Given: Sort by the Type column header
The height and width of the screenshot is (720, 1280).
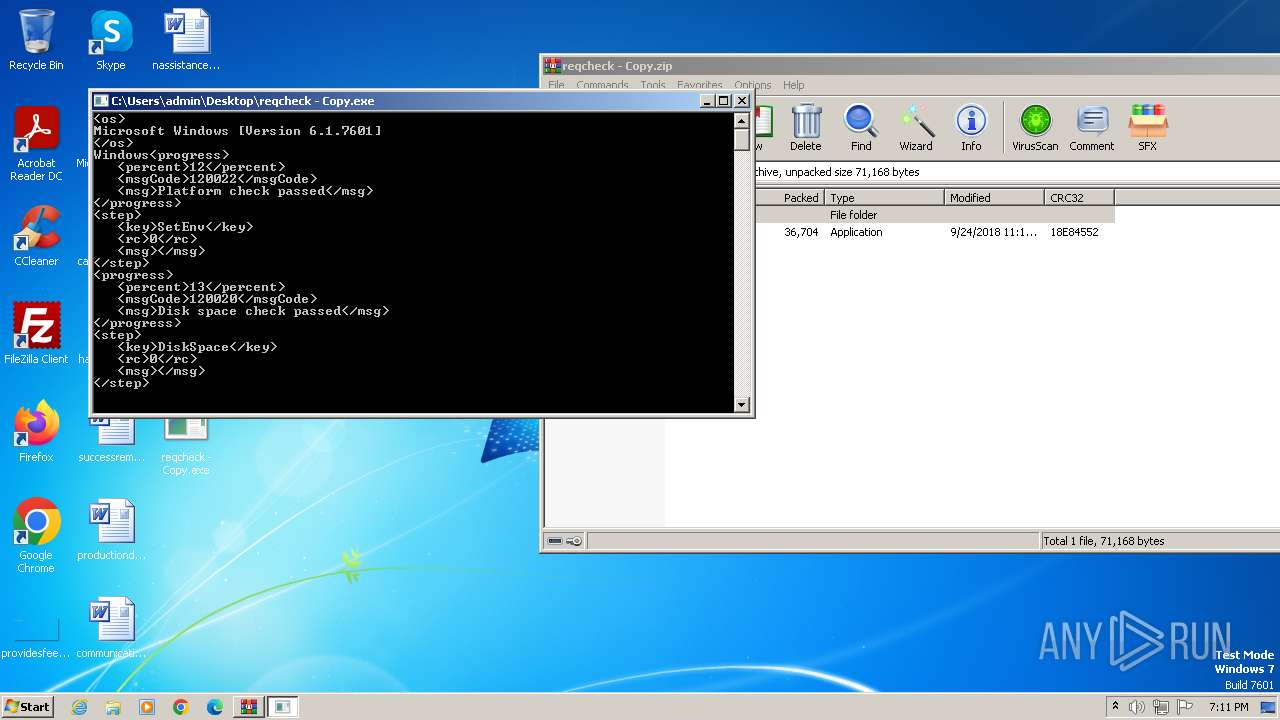Looking at the screenshot, I should pyautogui.click(x=884, y=198).
